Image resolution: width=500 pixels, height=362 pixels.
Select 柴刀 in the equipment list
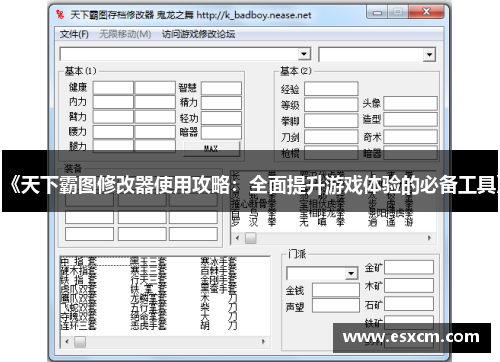[219, 307]
